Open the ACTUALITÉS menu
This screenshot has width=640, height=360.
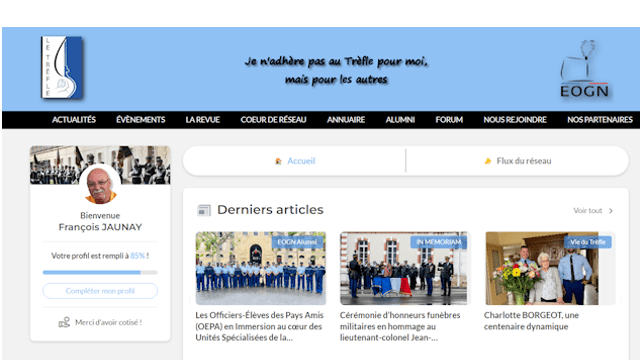pyautogui.click(x=74, y=120)
